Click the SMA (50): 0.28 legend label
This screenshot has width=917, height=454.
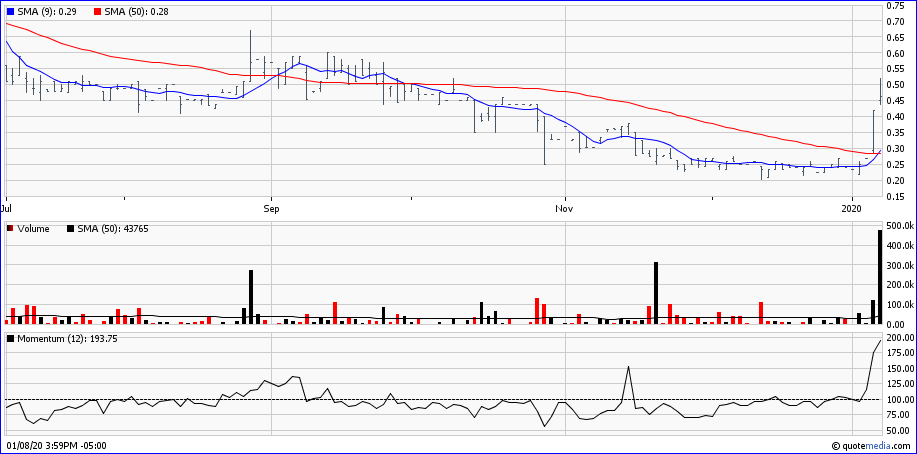point(135,11)
